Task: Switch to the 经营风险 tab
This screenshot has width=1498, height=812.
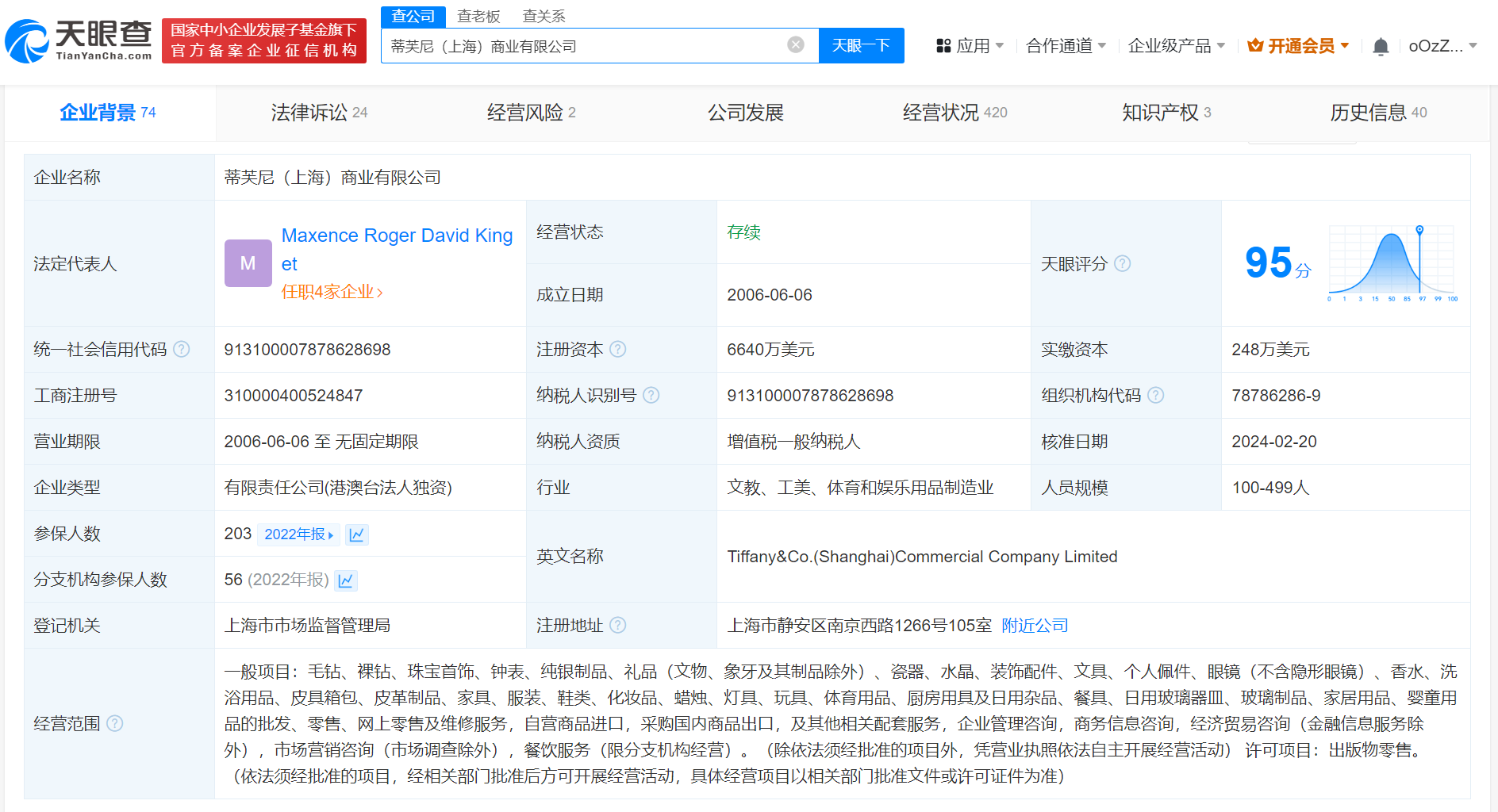Action: 532,113
